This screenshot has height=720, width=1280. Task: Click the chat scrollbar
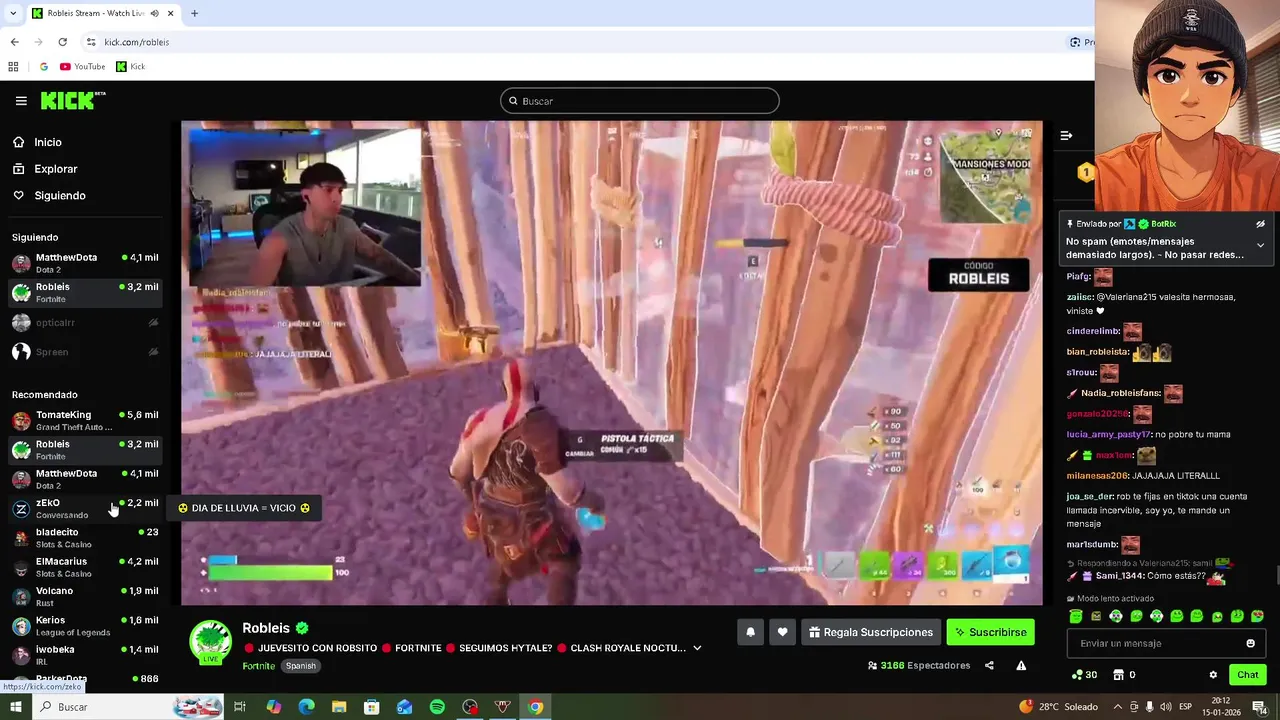(x=1277, y=576)
